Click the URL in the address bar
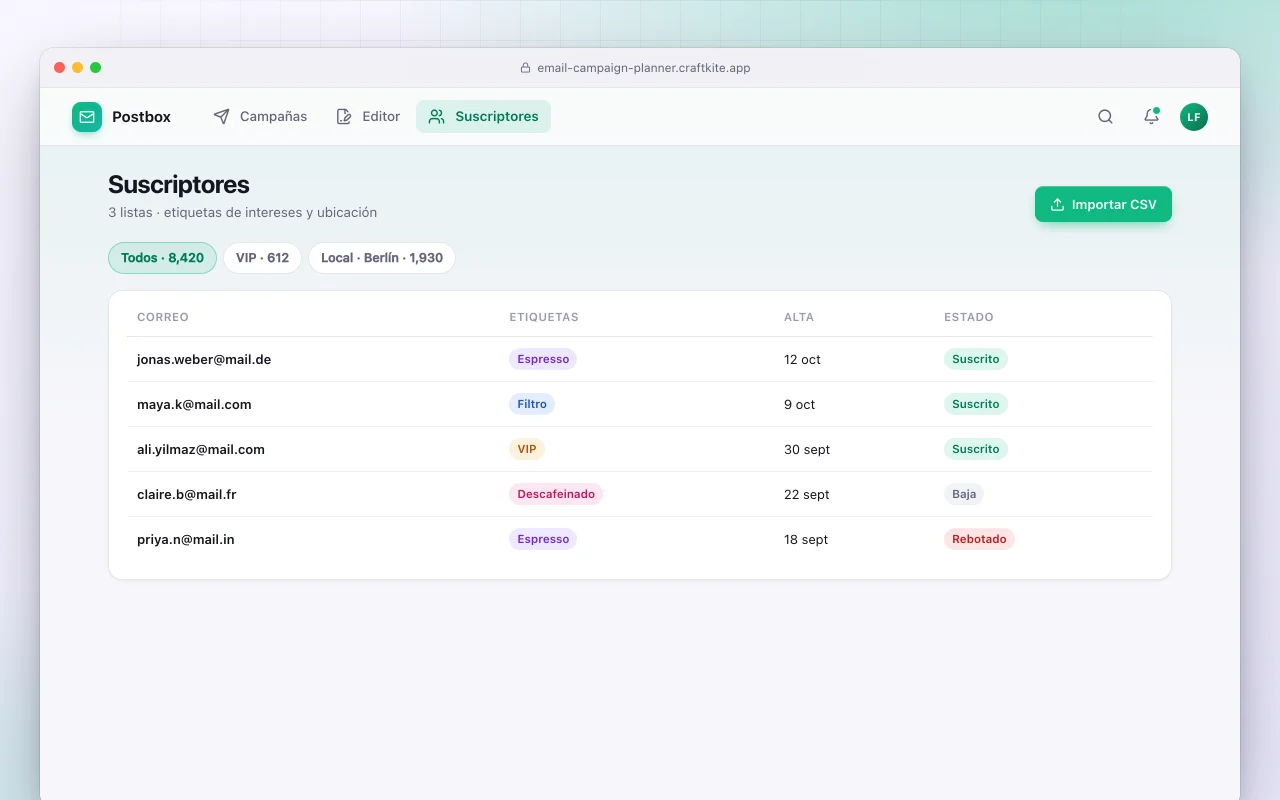 (644, 68)
